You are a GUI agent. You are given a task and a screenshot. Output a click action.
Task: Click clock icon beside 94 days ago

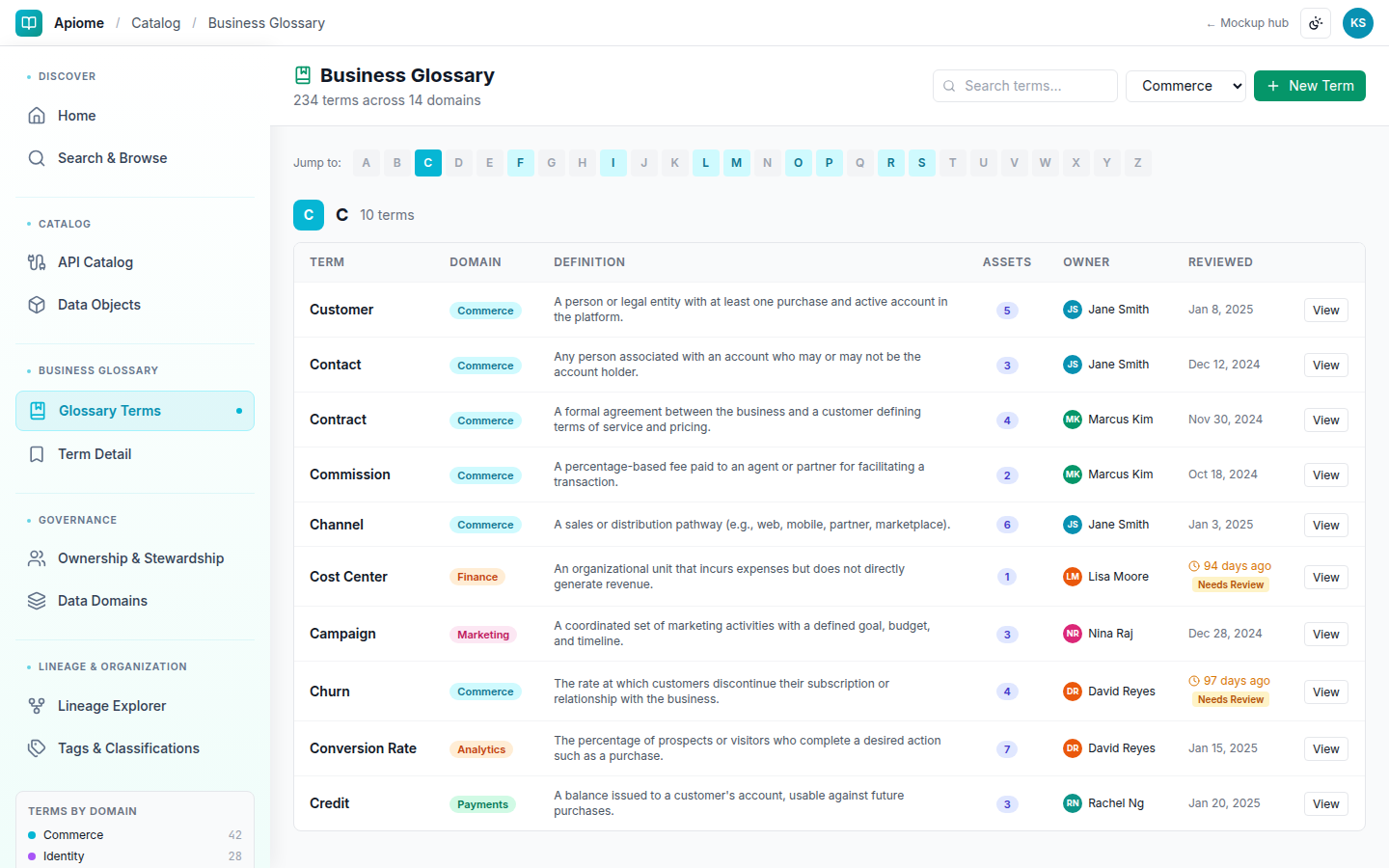(x=1194, y=566)
